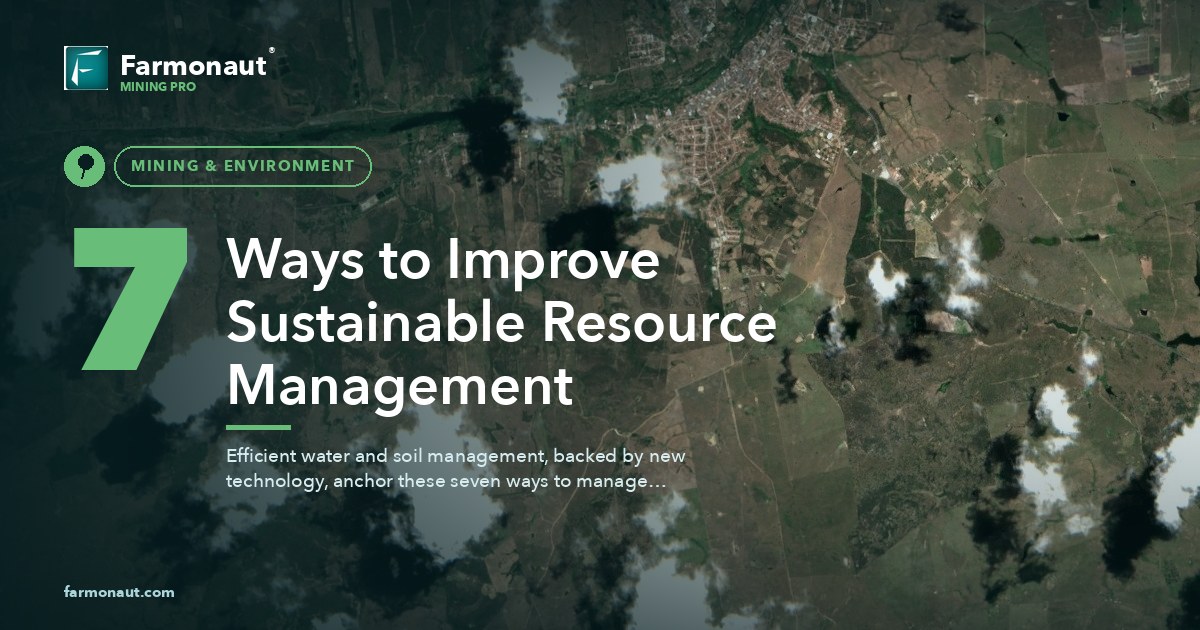This screenshot has height=630, width=1200.
Task: Click the headline Ways to Improve Sustainable Resource Management
Action: (x=501, y=324)
